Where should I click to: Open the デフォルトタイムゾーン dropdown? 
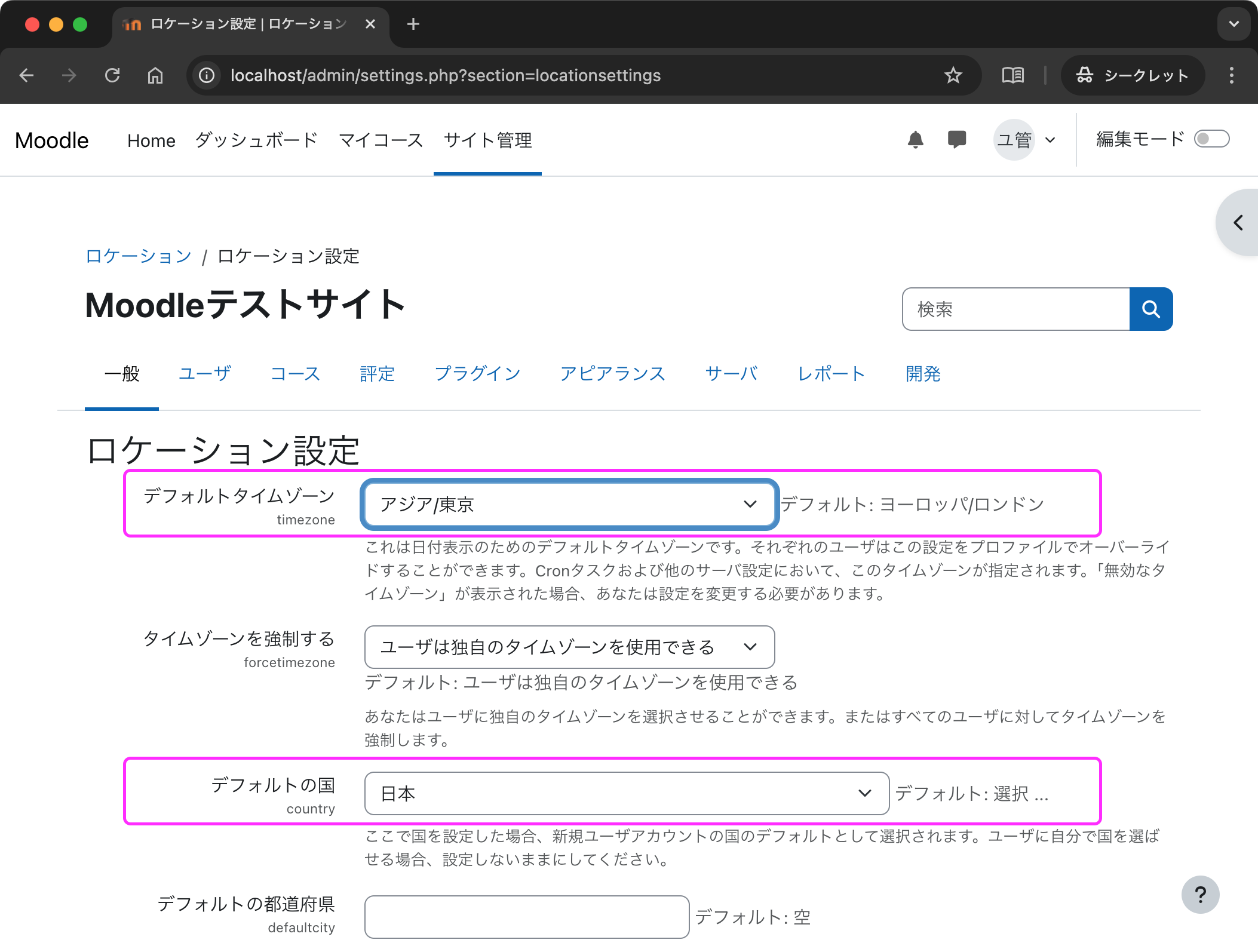click(x=569, y=505)
